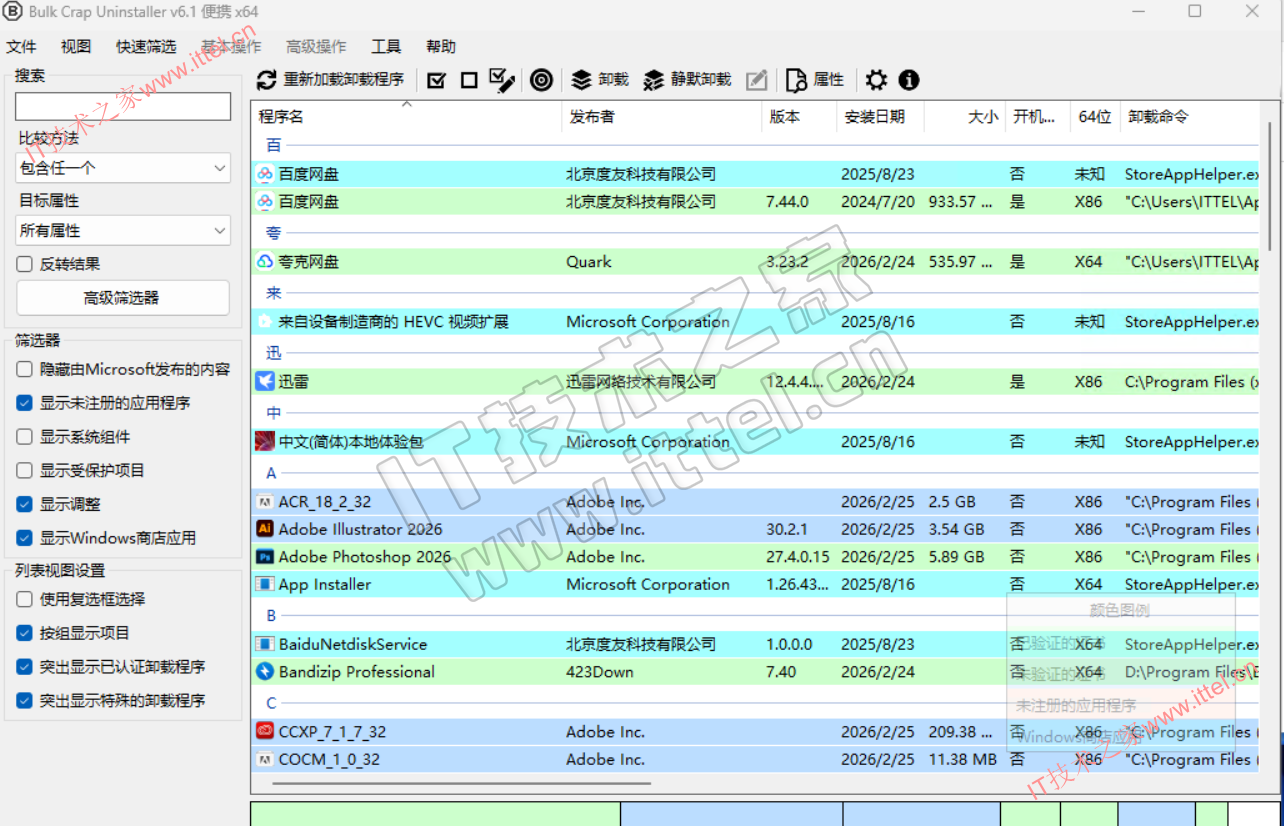
Task: Enable 隐藏由Microsoft发布的内容 checkbox
Action: (25, 369)
